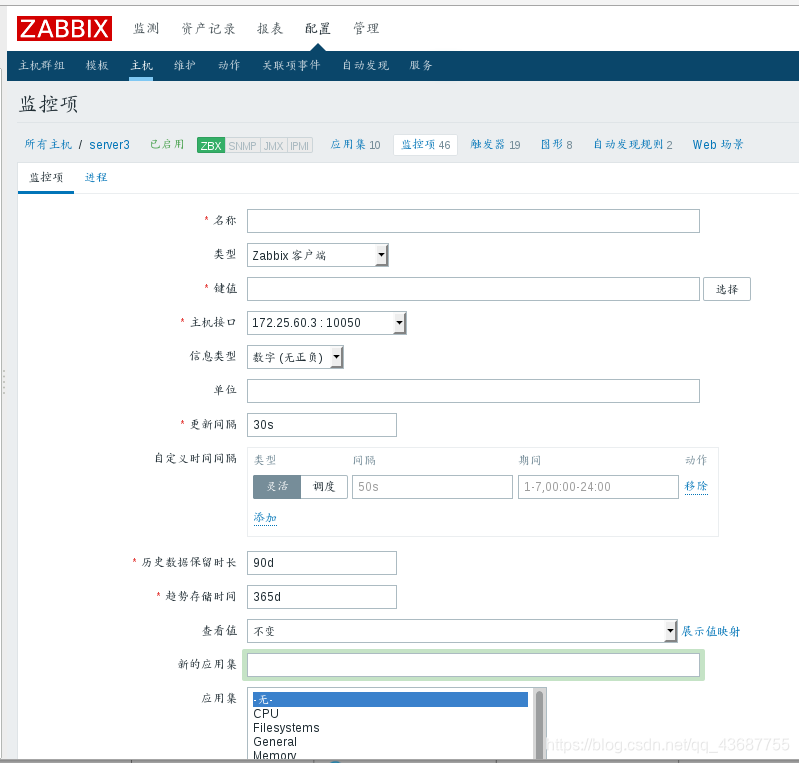Open 图形 8 link

556,145
